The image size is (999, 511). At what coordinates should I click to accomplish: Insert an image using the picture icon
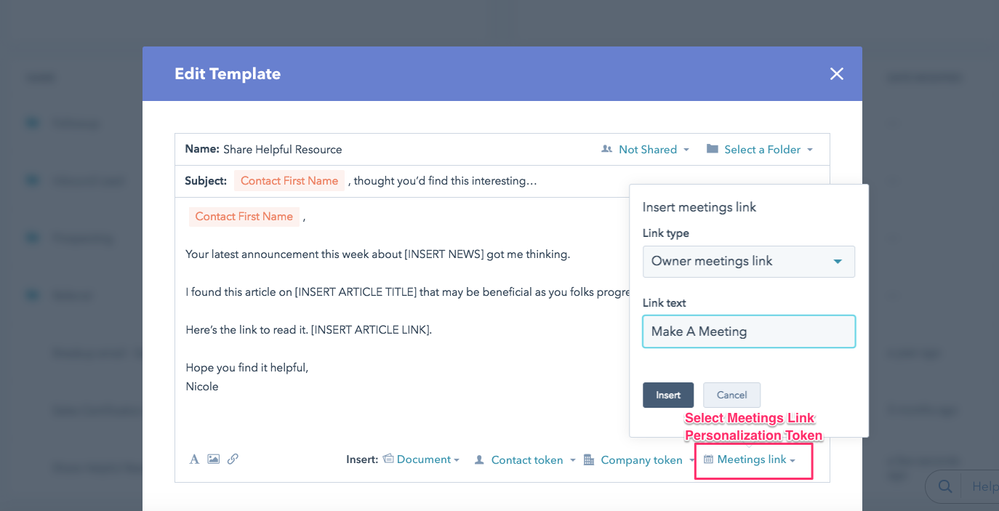tap(213, 459)
